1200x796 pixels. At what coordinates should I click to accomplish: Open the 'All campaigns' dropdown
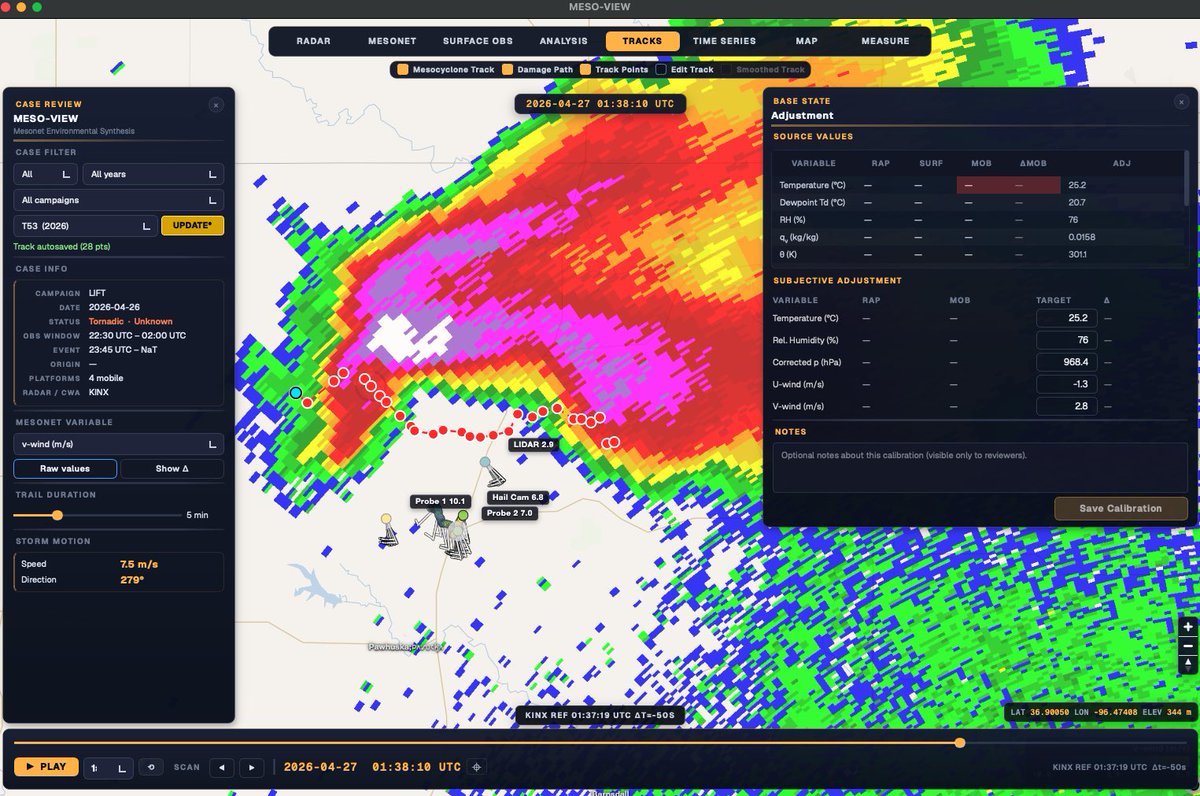click(x=118, y=200)
